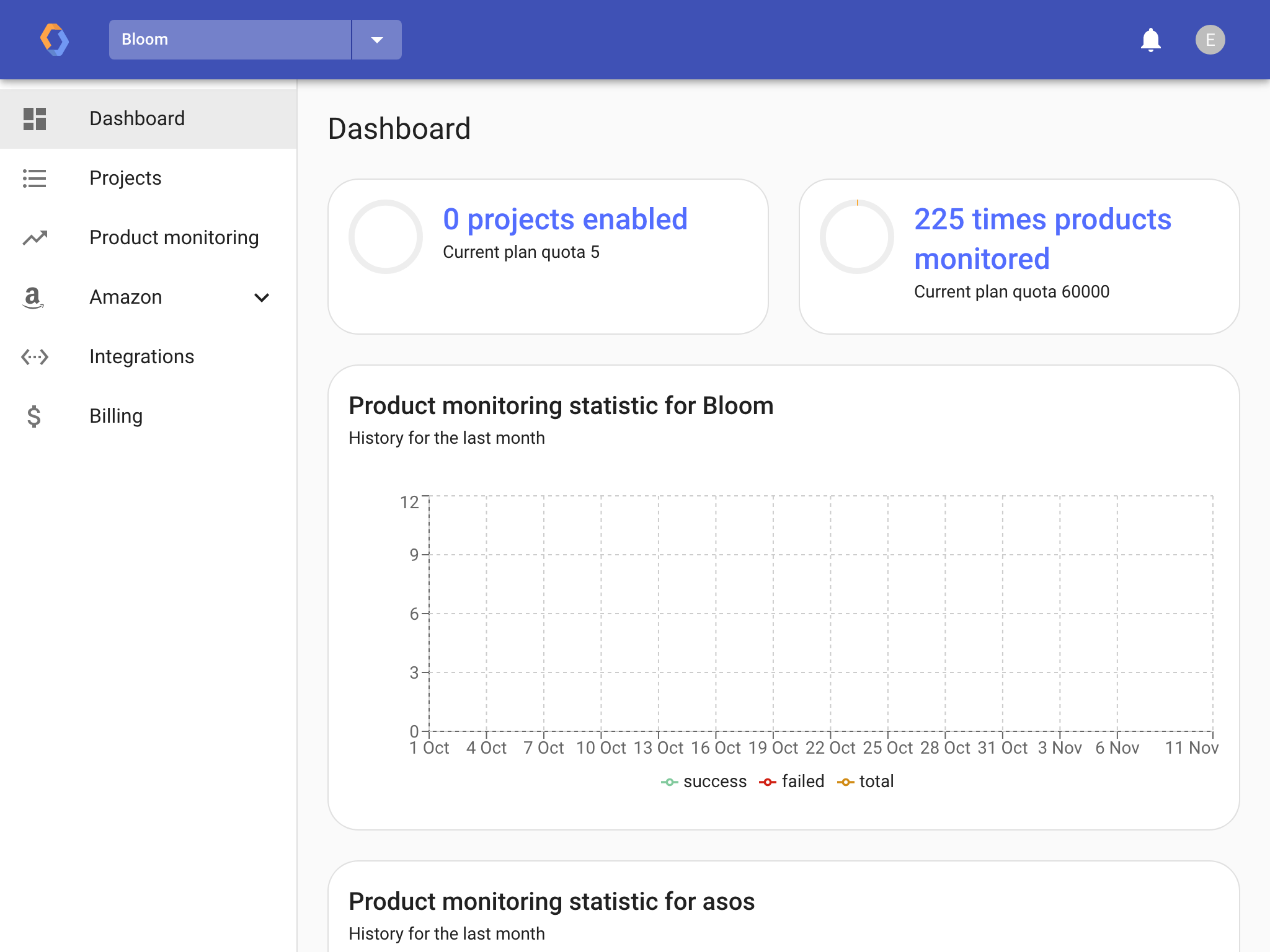This screenshot has width=1270, height=952.
Task: Open Integrations menu item
Action: (x=141, y=356)
